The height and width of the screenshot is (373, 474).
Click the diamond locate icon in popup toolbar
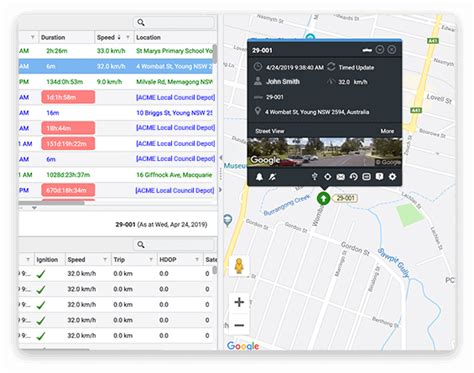tap(327, 176)
